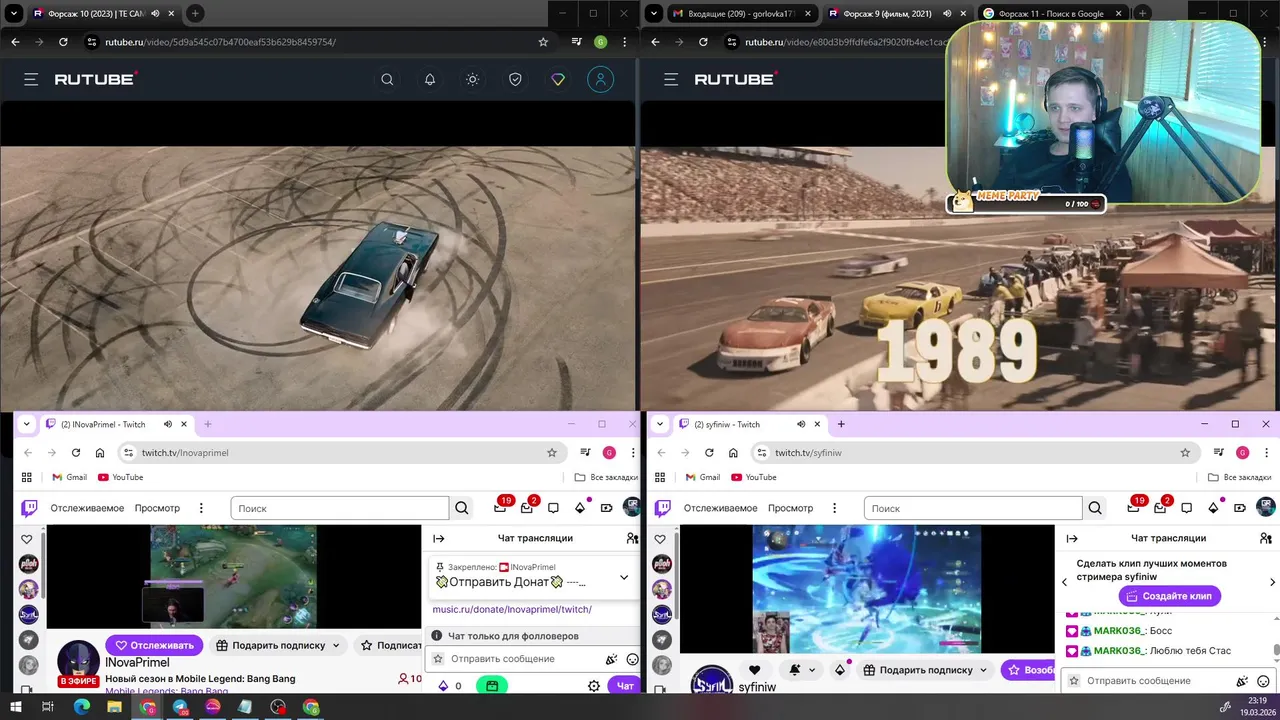Click Подарить подписку in INovaPrimel window

coord(278,645)
